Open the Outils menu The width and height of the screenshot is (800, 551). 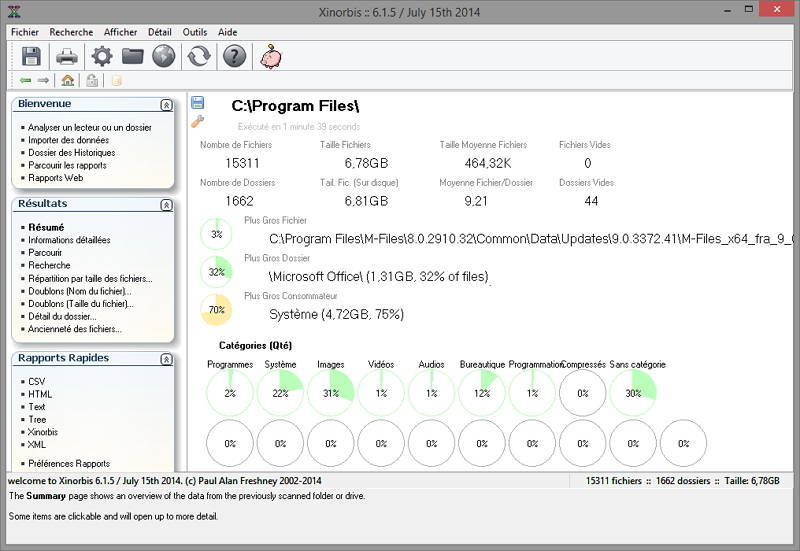coord(195,32)
